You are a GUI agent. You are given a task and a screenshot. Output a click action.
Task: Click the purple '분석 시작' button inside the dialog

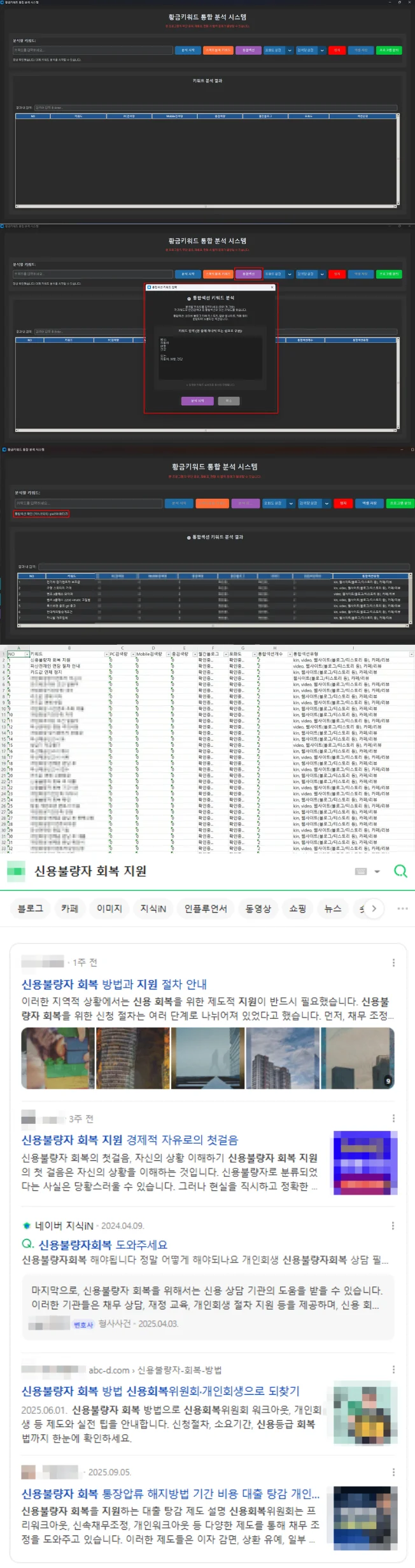[198, 401]
